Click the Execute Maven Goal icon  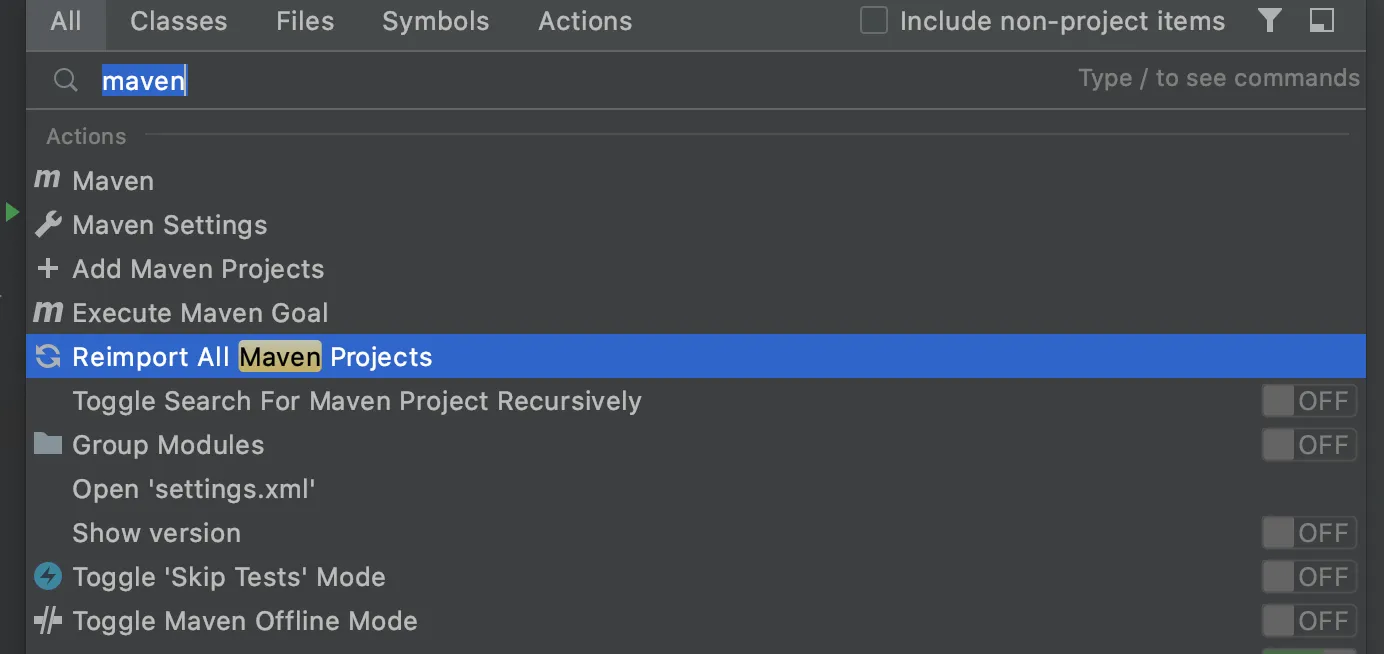point(47,313)
